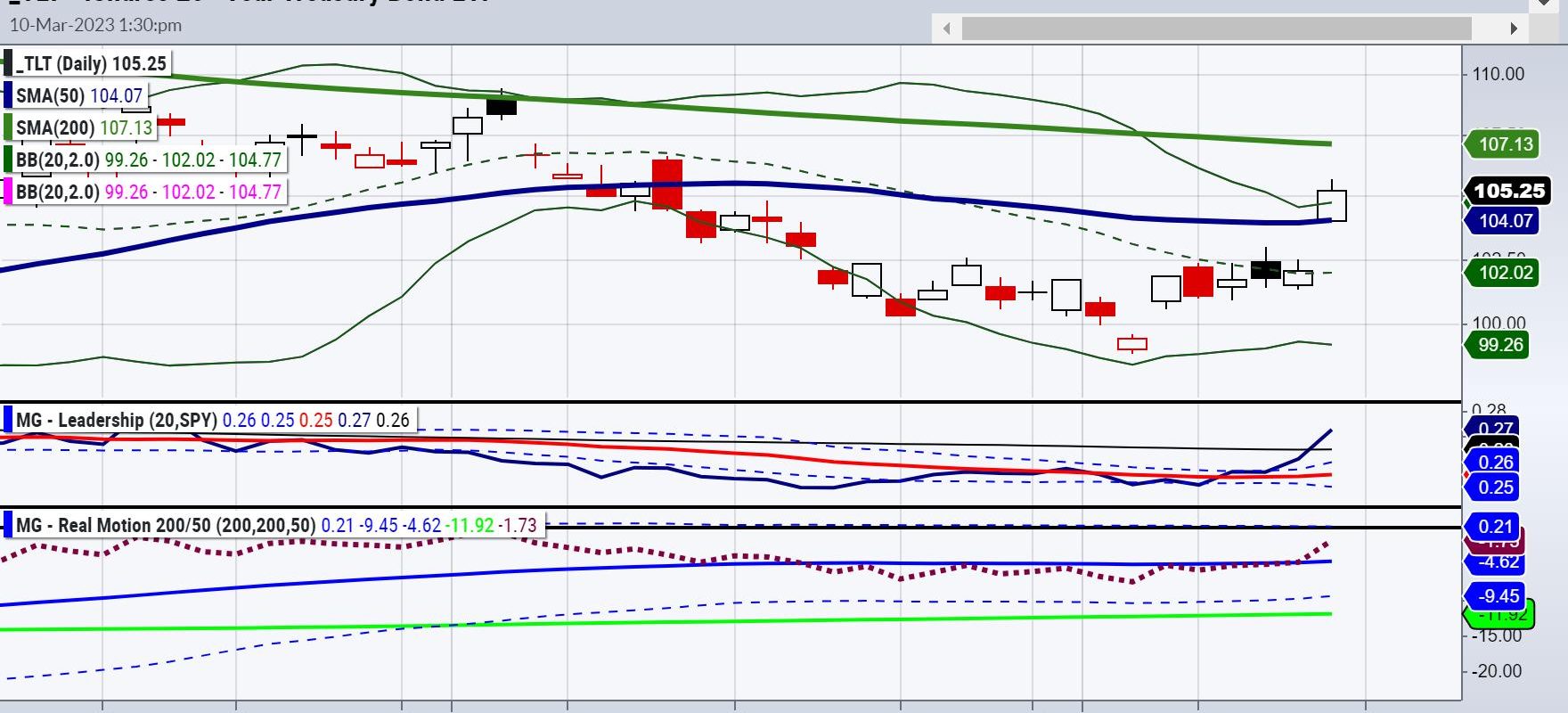Click the MG - Real Motion 200/50 legend
The height and width of the screenshot is (713, 1568).
click(x=276, y=525)
